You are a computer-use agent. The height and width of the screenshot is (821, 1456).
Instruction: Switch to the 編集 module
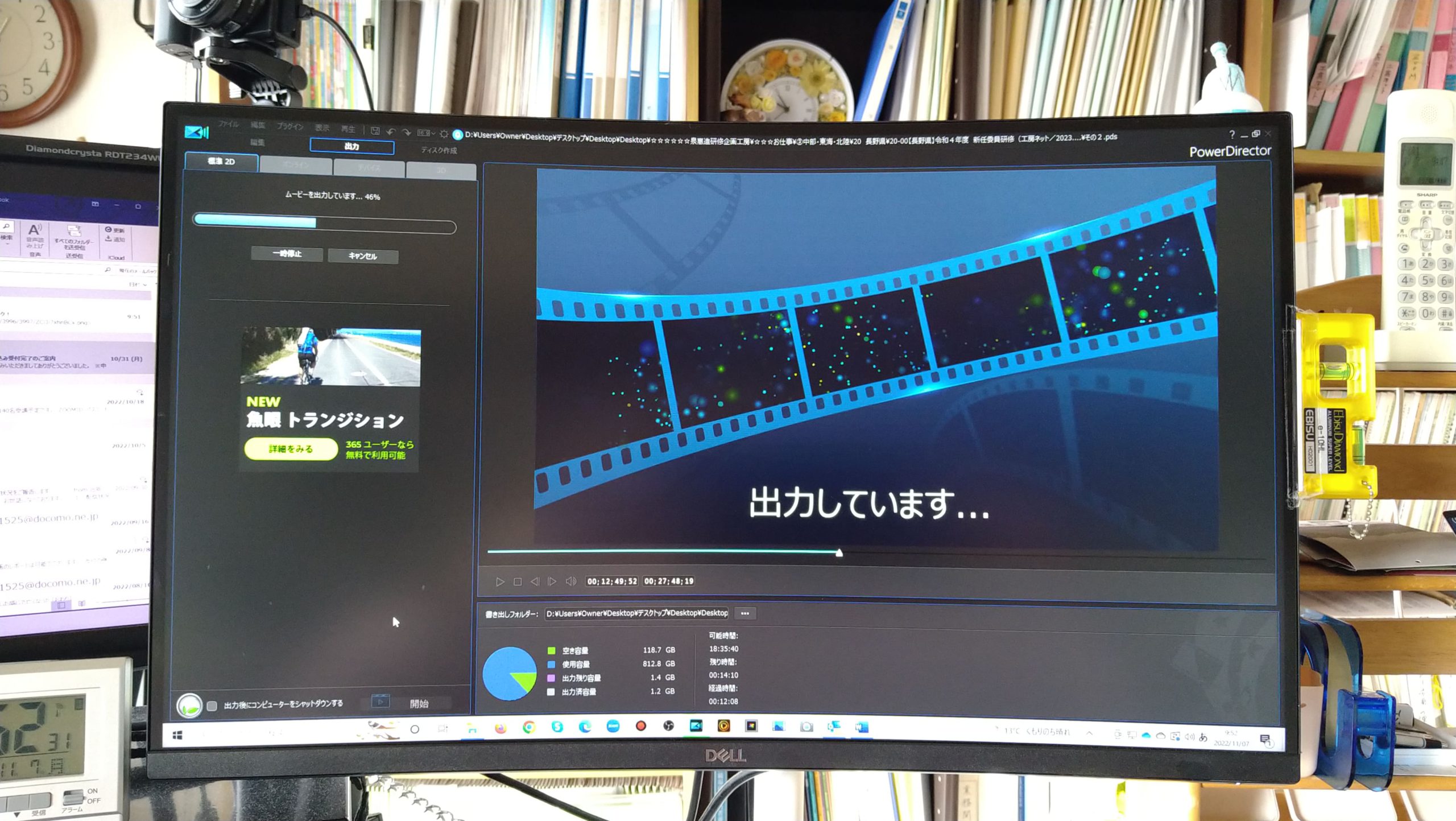point(257,142)
